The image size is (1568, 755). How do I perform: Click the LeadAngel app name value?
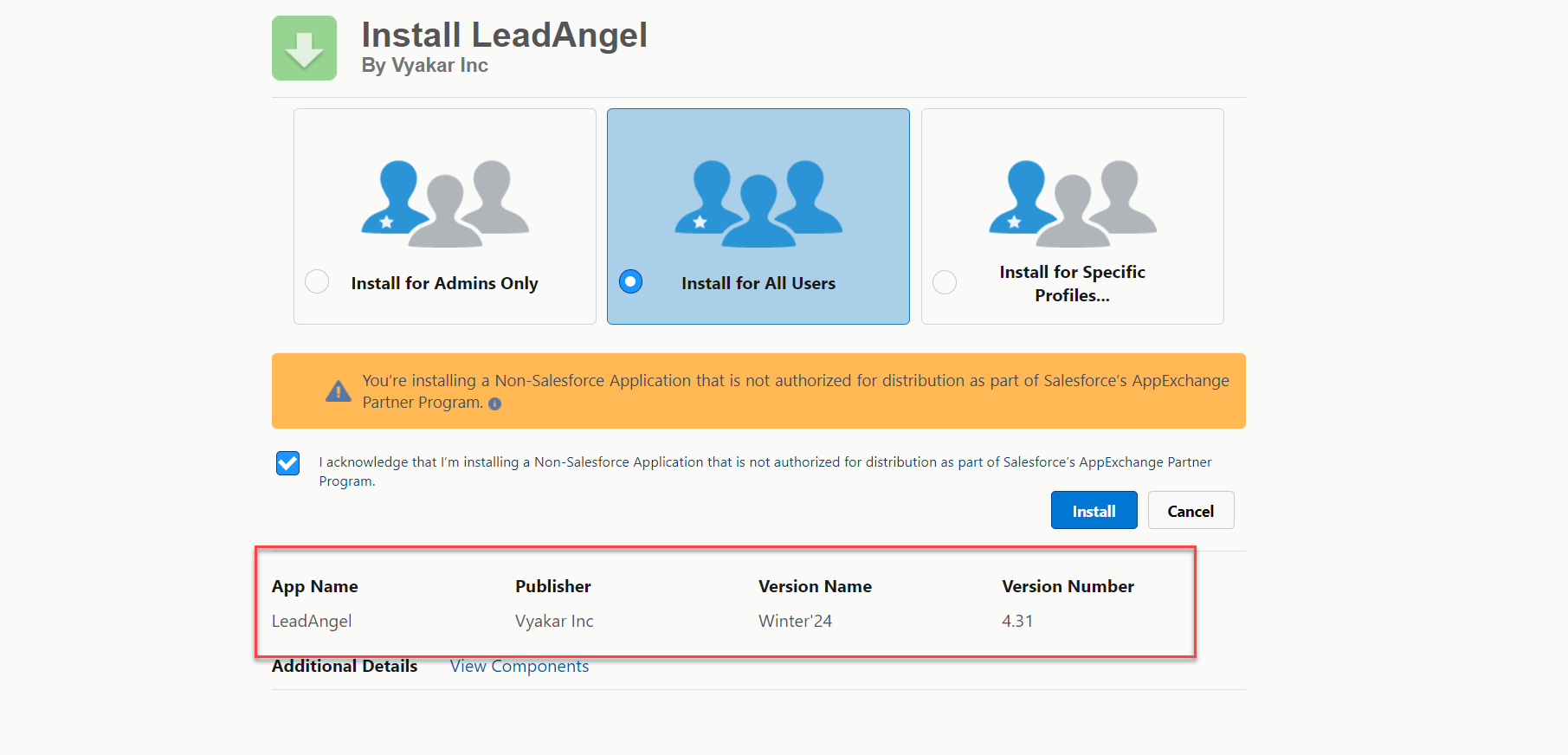pyautogui.click(x=312, y=621)
